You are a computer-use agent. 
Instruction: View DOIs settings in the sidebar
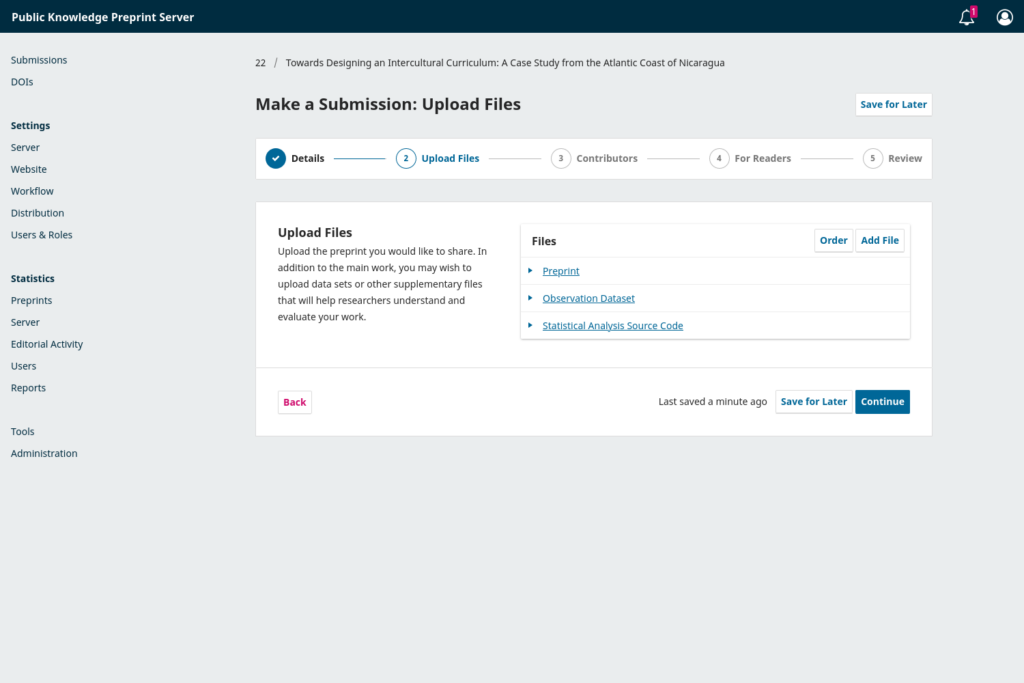click(x=21, y=82)
